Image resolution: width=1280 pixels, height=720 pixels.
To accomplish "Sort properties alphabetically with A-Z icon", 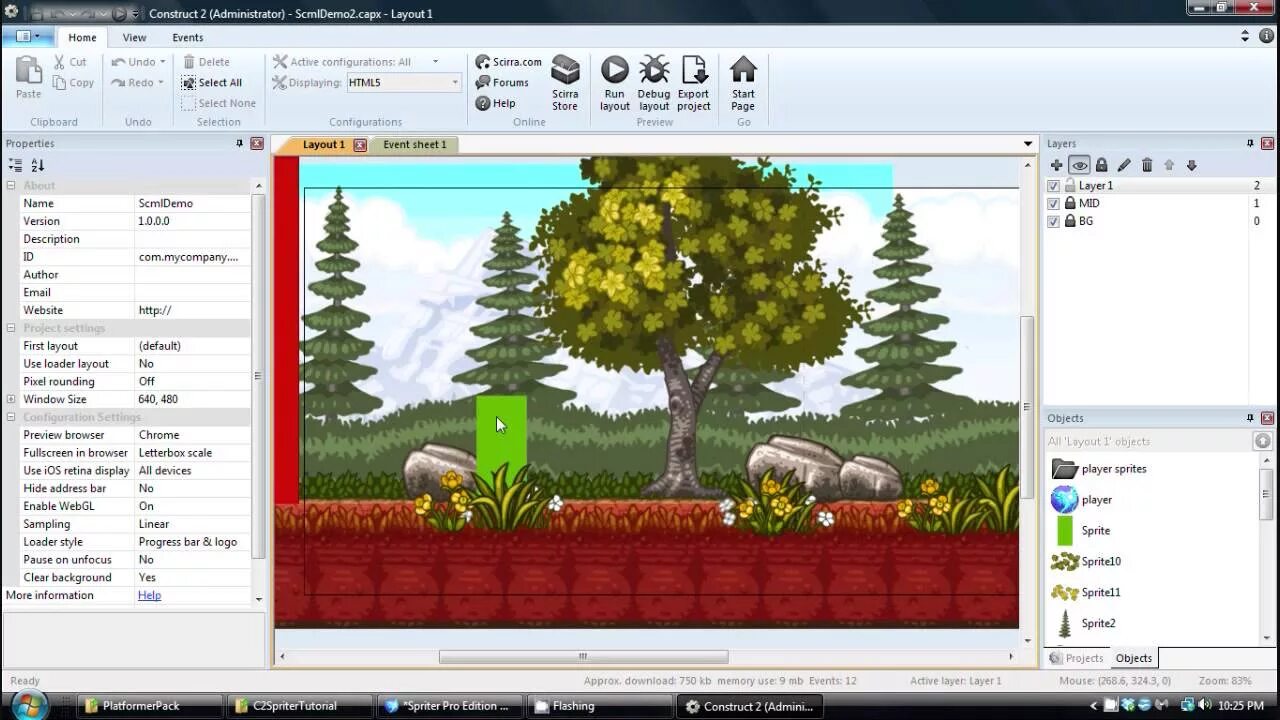I will pos(38,165).
